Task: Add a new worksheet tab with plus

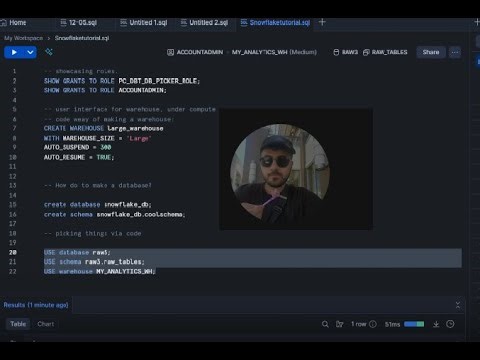Action: [322, 22]
